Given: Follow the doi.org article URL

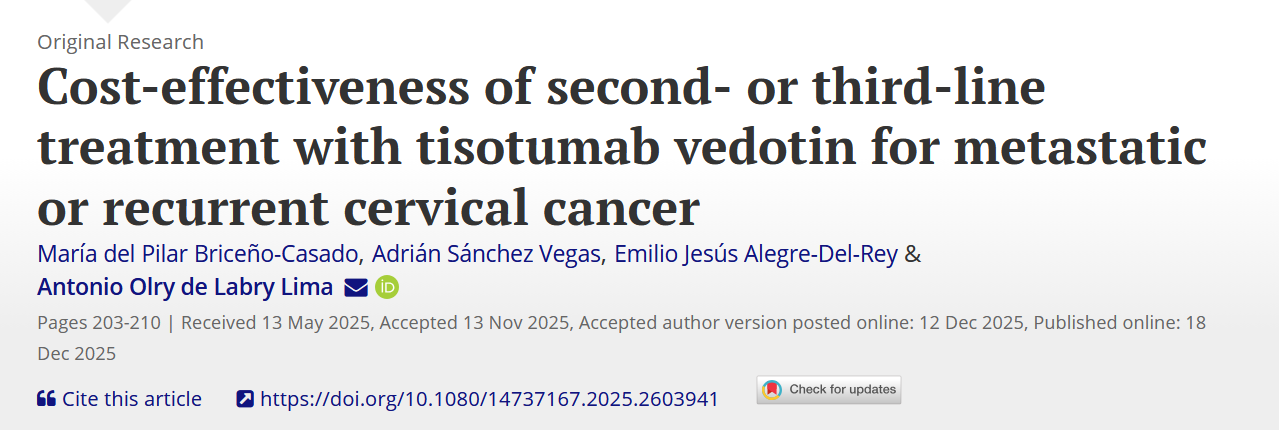Looking at the screenshot, I should tap(489, 399).
